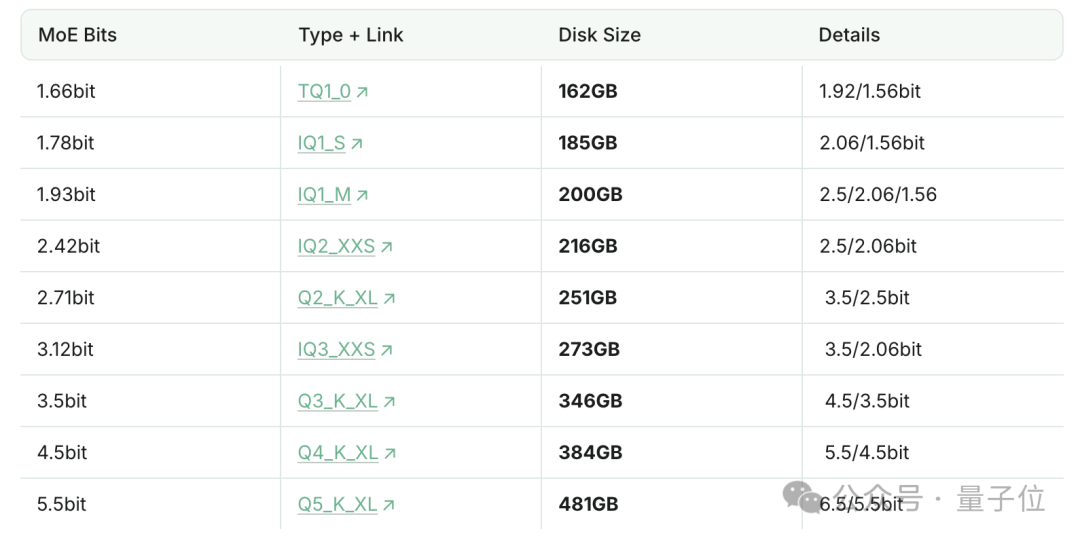
Task: Click the Disk Size column header
Action: pos(599,35)
